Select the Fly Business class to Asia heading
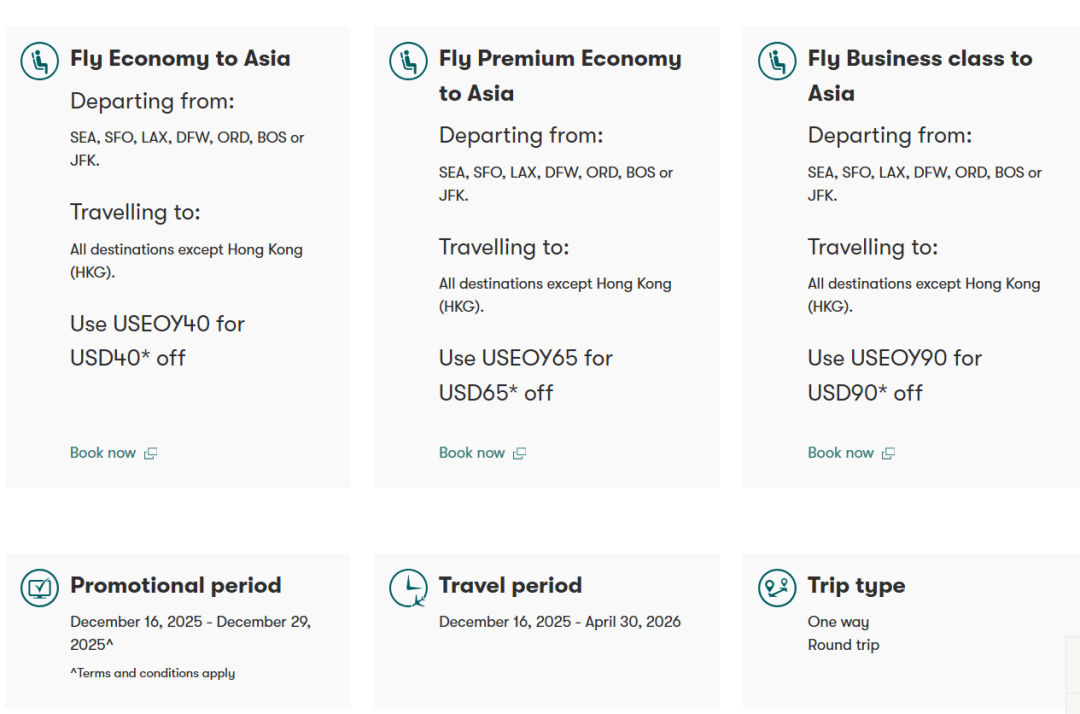 tap(919, 75)
